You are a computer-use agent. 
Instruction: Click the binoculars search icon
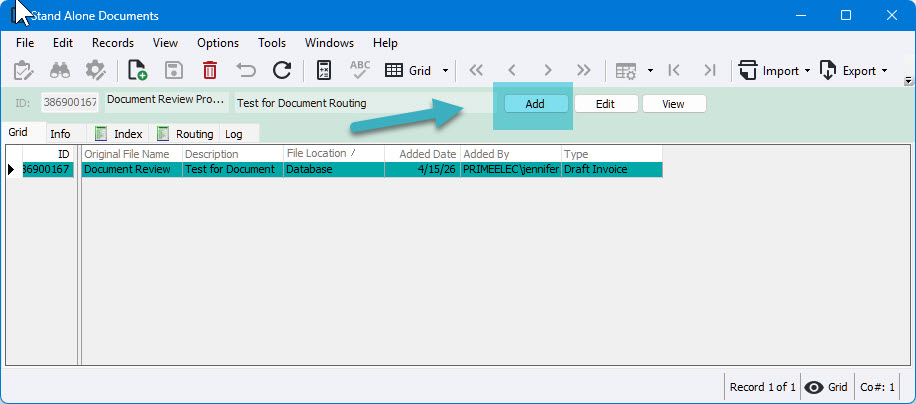pyautogui.click(x=60, y=71)
